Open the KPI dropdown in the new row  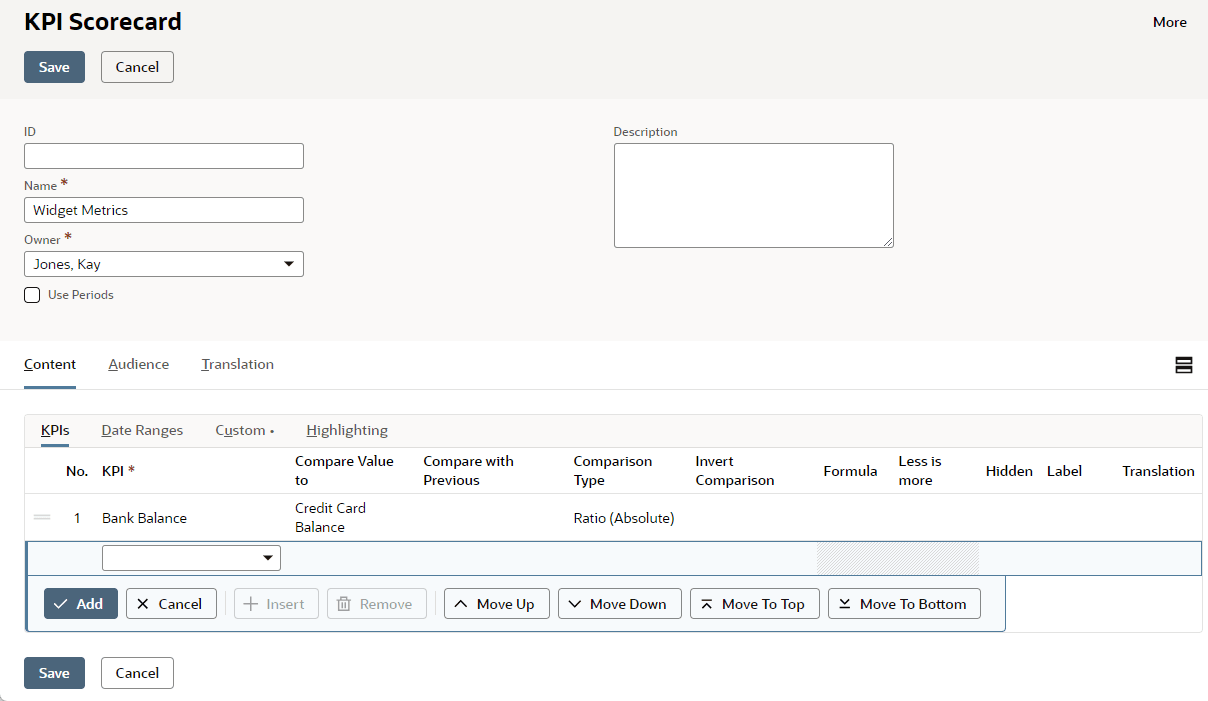[192, 558]
